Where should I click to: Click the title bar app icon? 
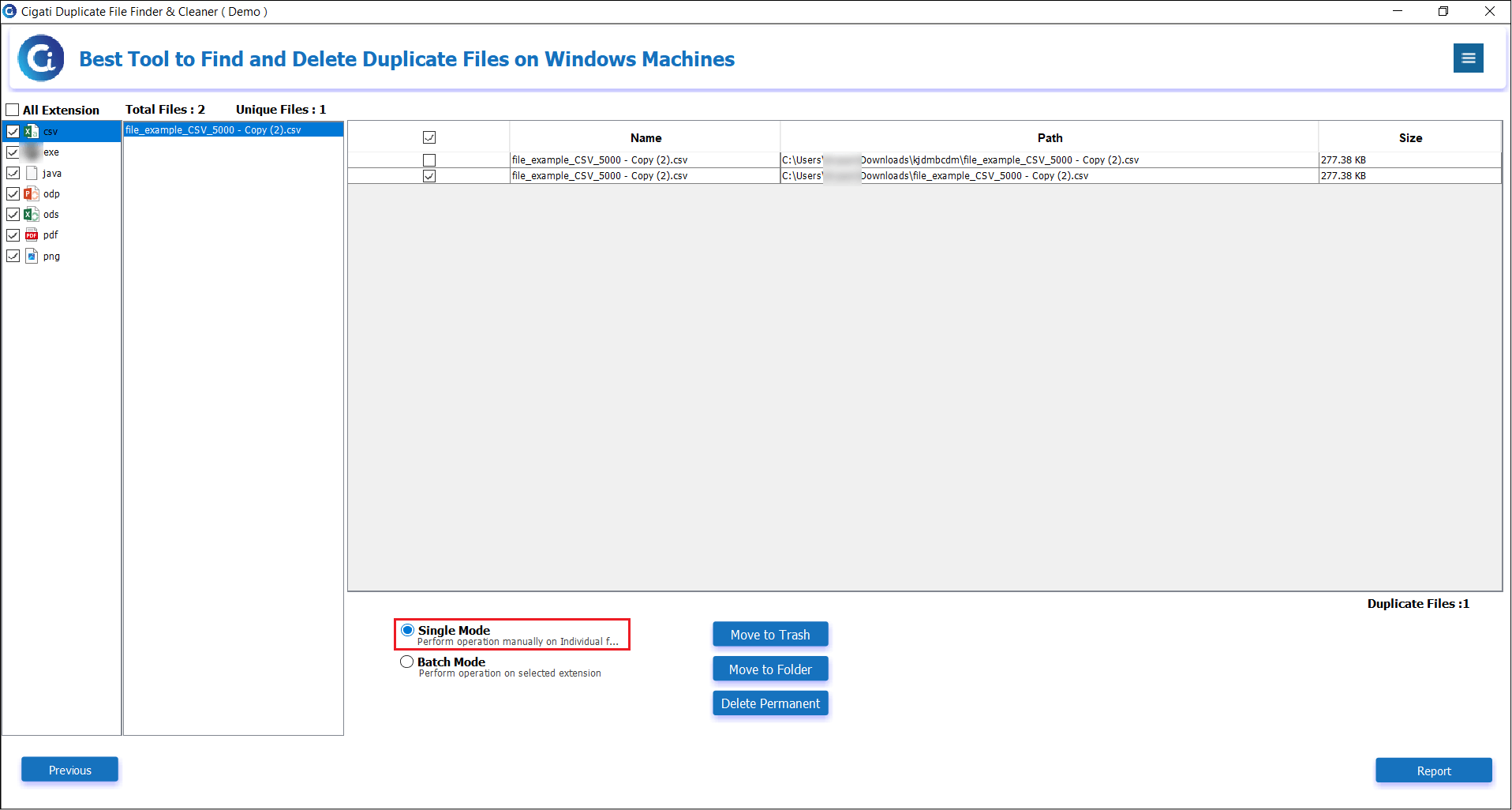(9, 11)
